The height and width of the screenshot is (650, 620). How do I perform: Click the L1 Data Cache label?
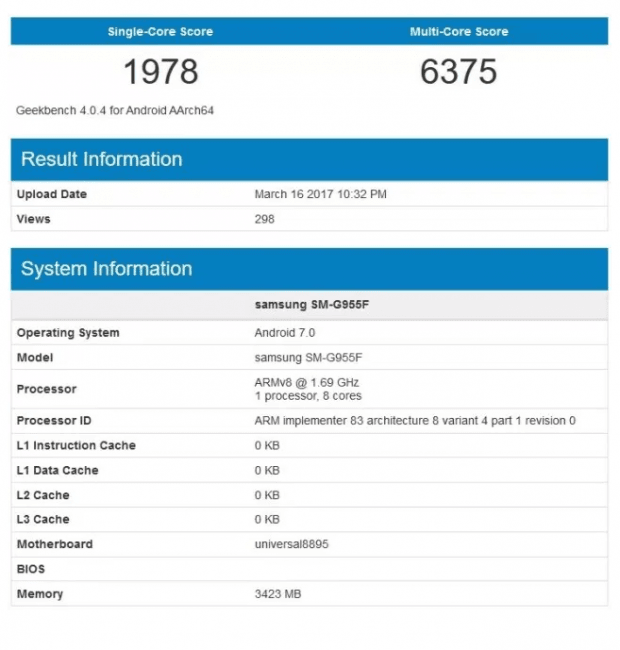tap(58, 470)
